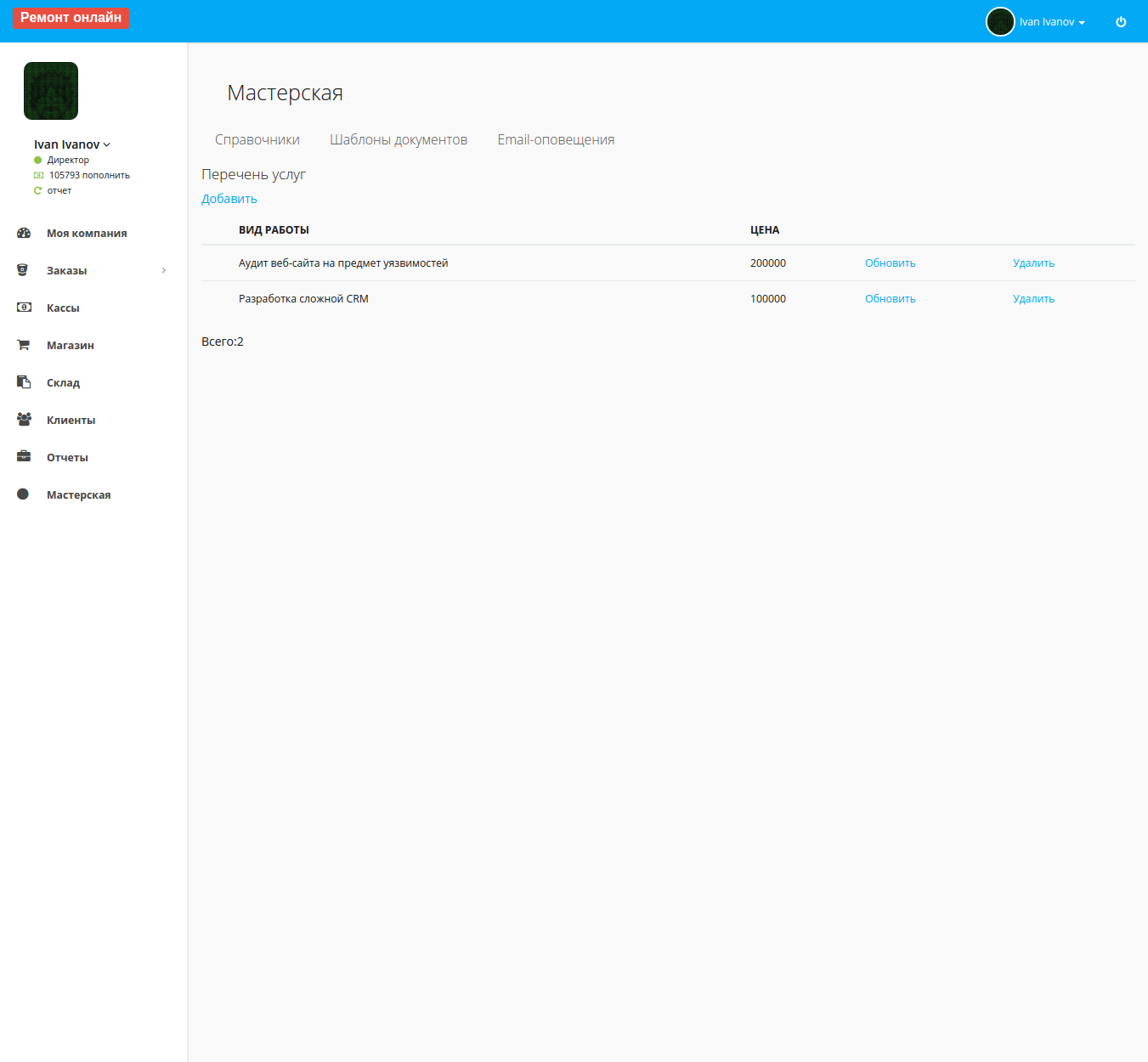Click the Ремонт онлайн logo
1148x1062 pixels.
(71, 18)
